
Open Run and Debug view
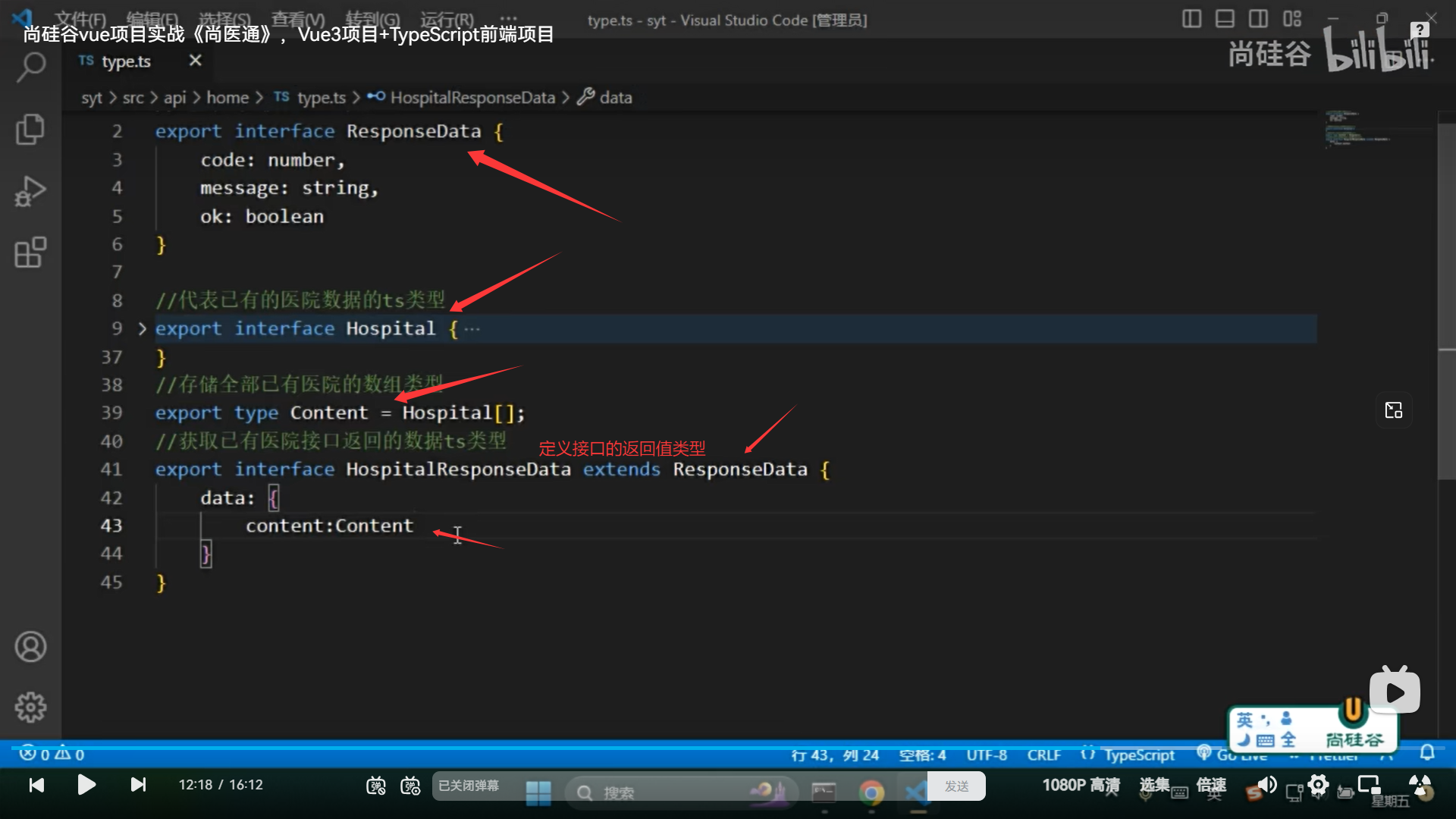coord(30,191)
